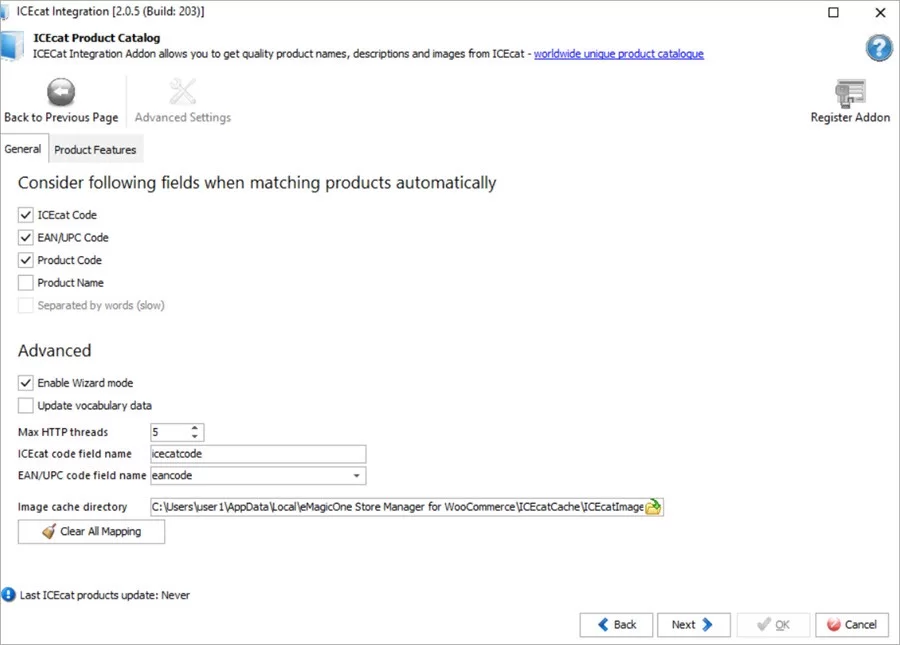
Task: Open the EAN/UPC code field name dropdown
Action: coord(358,475)
